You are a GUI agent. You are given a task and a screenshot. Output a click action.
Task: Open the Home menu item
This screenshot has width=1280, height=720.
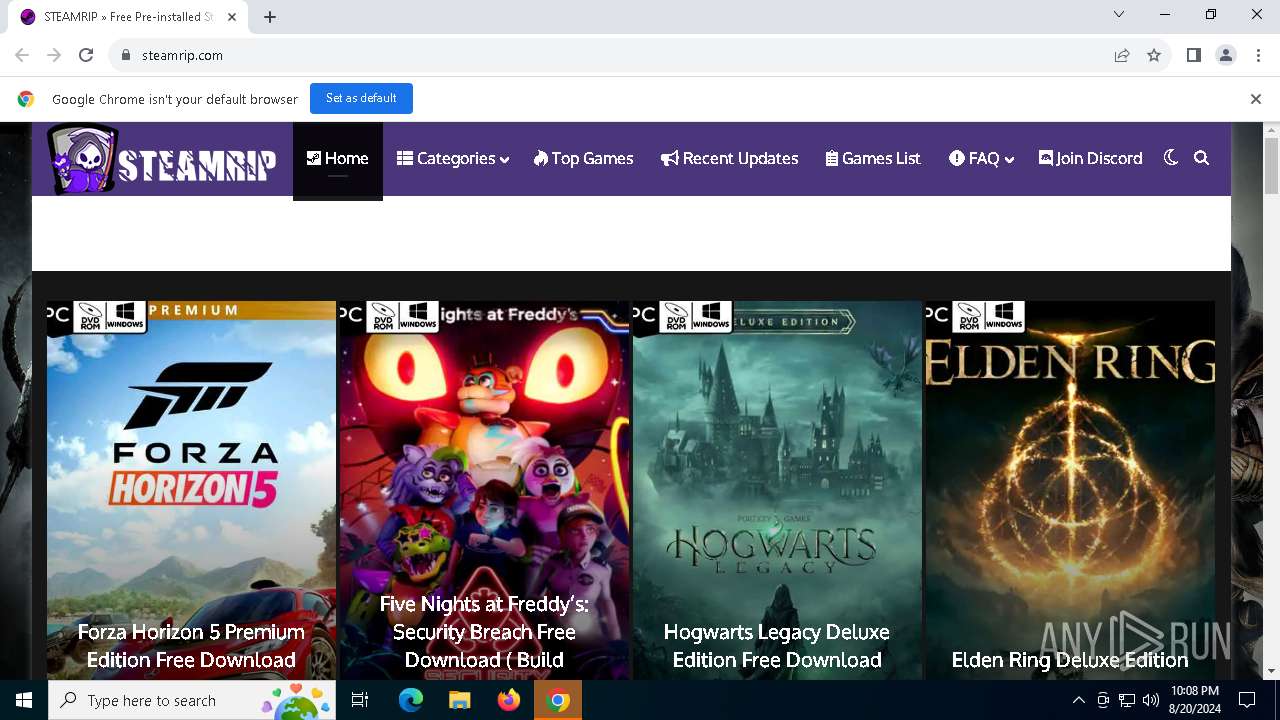pyautogui.click(x=338, y=159)
